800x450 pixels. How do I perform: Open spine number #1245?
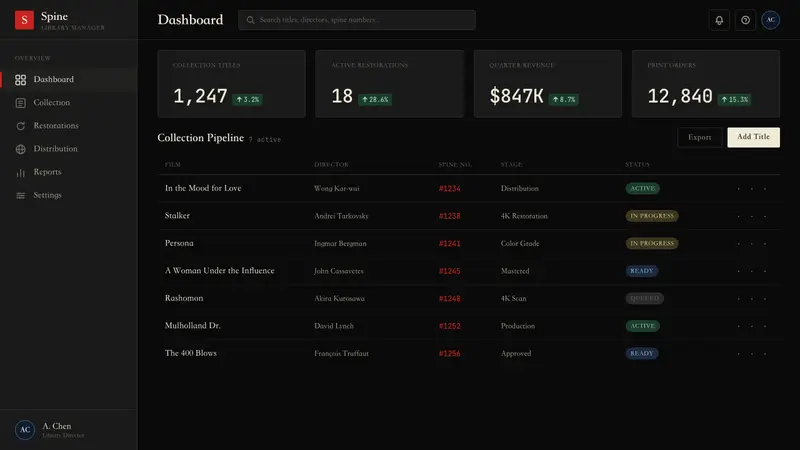click(x=449, y=271)
